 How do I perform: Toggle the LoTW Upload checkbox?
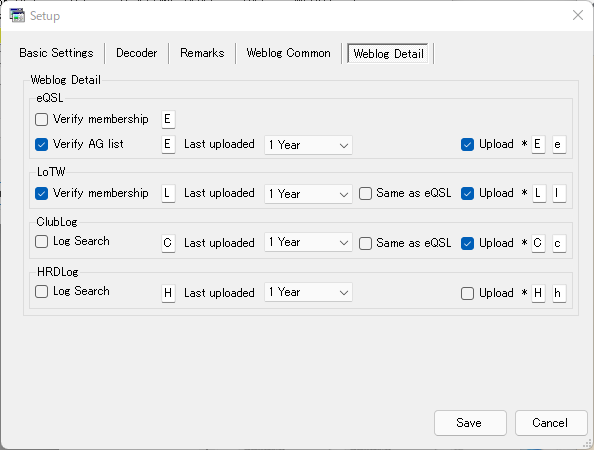coord(467,193)
